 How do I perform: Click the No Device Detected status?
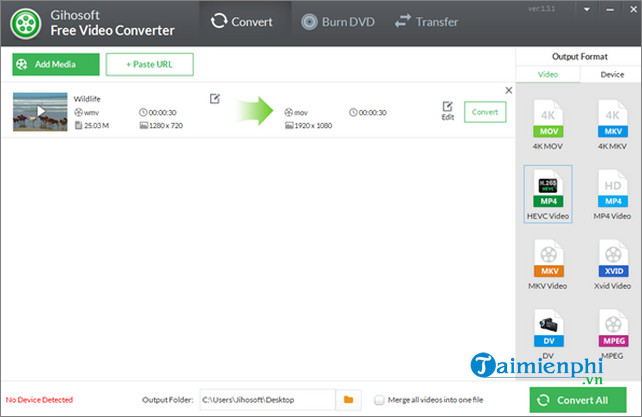(39, 400)
